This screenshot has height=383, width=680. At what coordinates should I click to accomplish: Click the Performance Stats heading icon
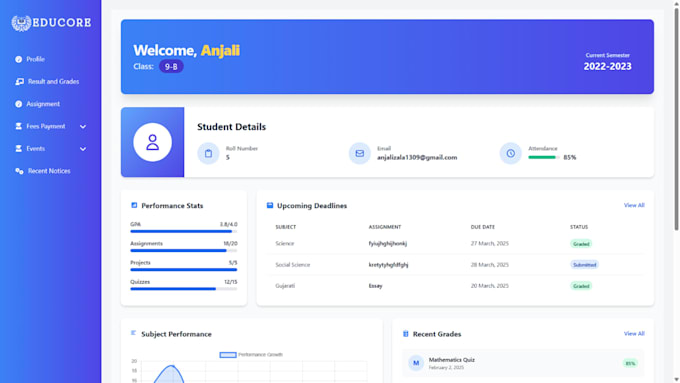tap(134, 205)
